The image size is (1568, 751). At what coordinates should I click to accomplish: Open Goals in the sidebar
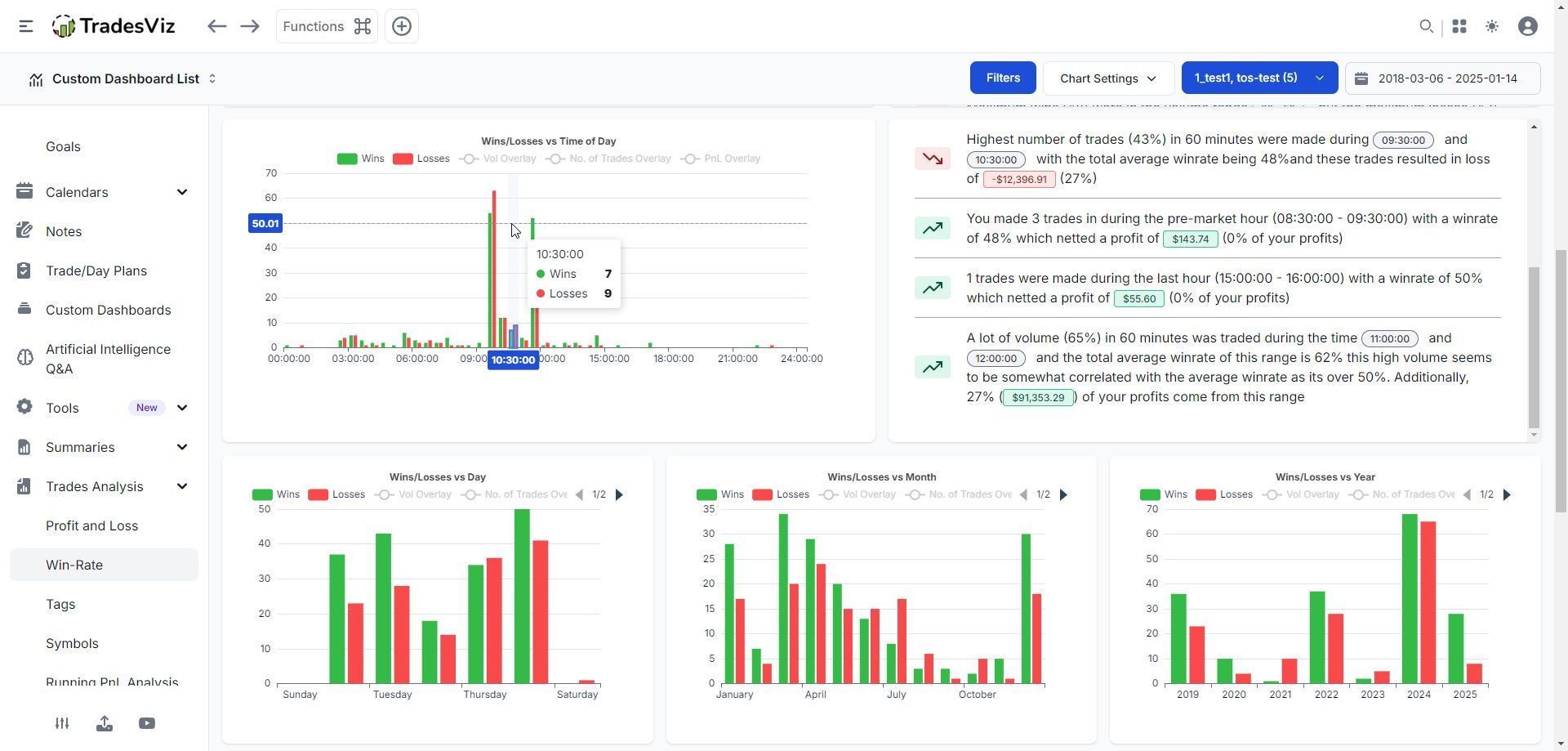click(63, 146)
